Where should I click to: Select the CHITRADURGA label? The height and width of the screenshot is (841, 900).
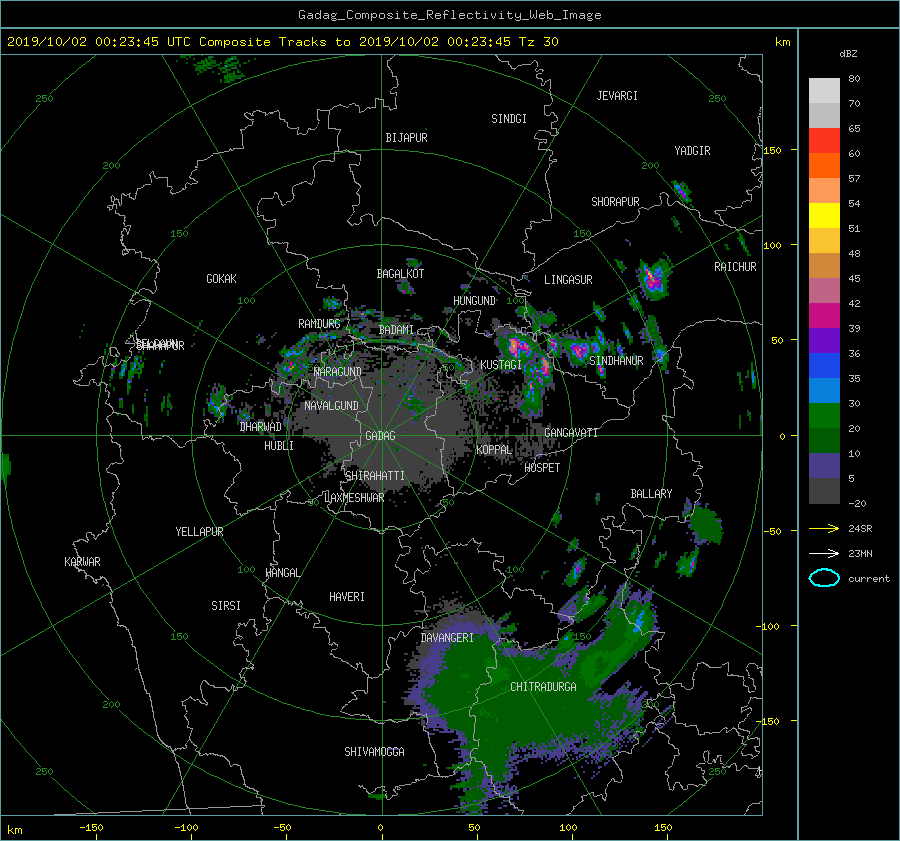pyautogui.click(x=543, y=687)
